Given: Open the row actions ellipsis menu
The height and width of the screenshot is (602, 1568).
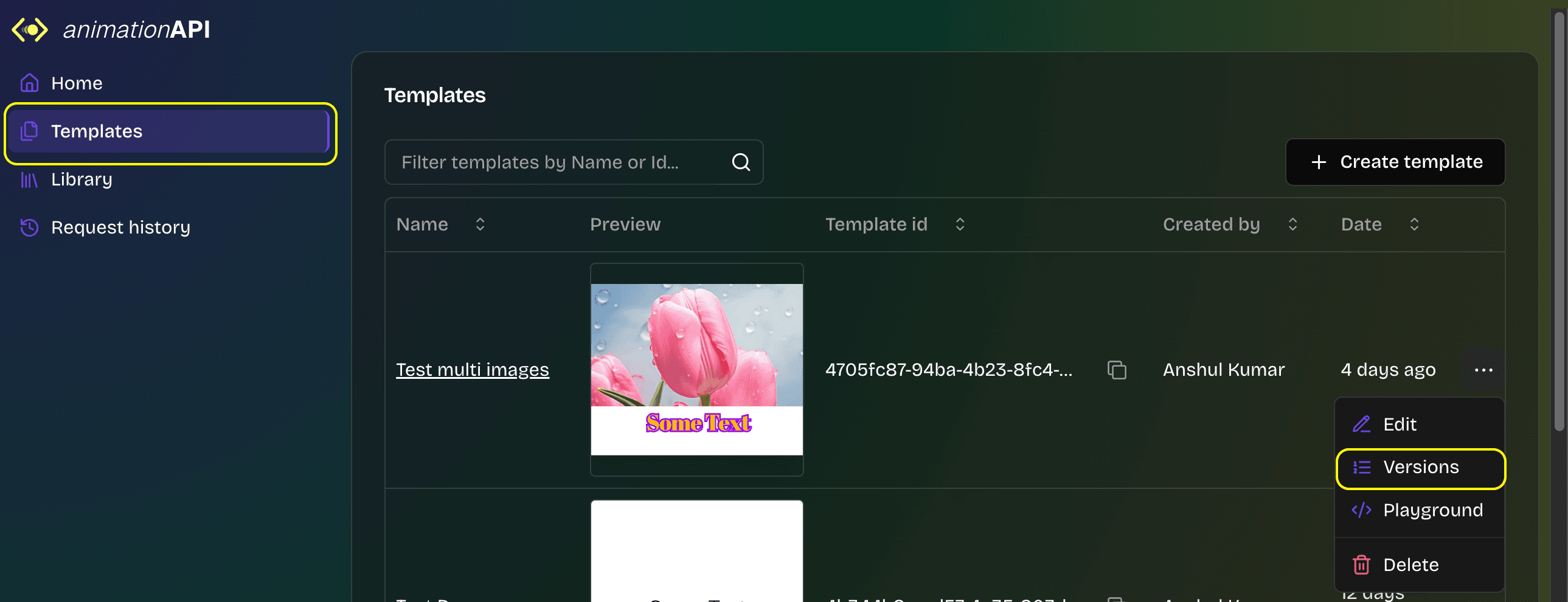Looking at the screenshot, I should [1484, 370].
